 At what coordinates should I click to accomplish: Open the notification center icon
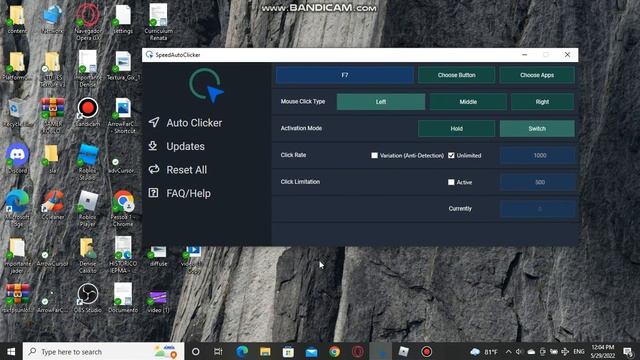[629, 351]
